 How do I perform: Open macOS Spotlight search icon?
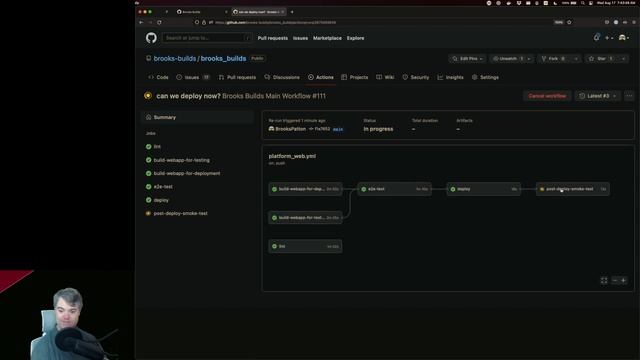[582, 3]
